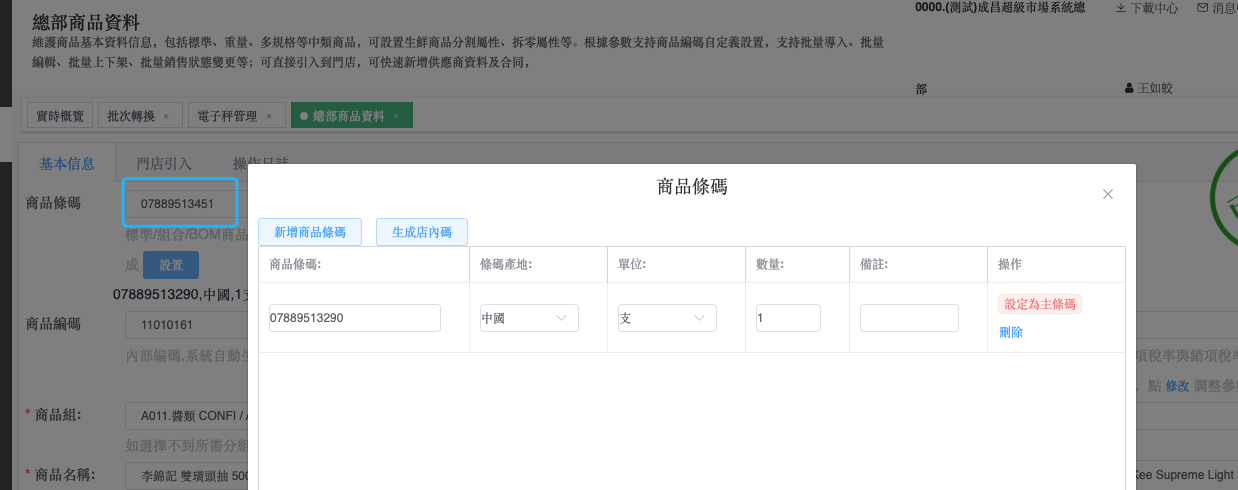This screenshot has height=490, width=1238.
Task: Open the 條碼產地 dropdown showing 中國
Action: tap(529, 318)
